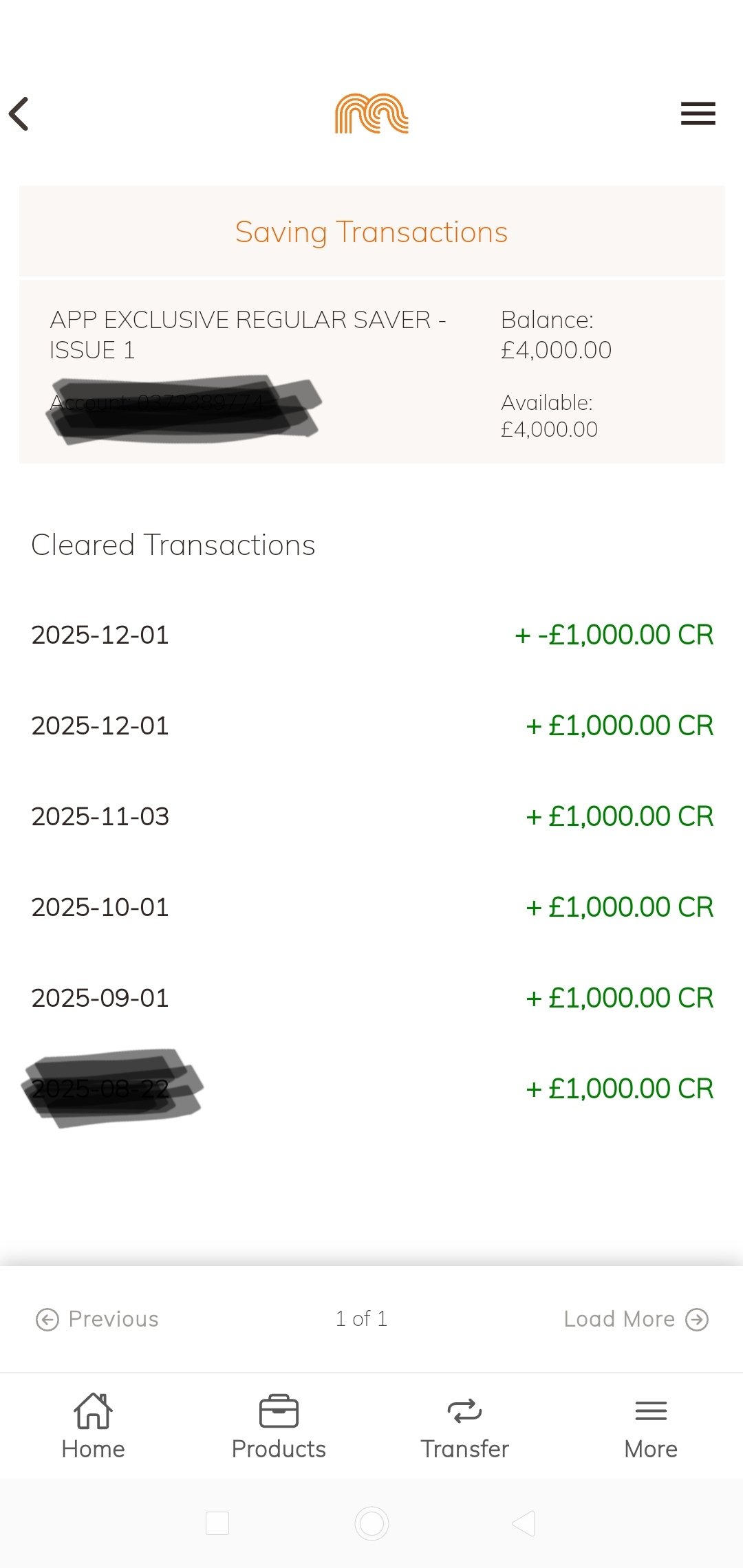Select the 2025-11-03 transaction
The width and height of the screenshot is (743, 1568).
371,816
